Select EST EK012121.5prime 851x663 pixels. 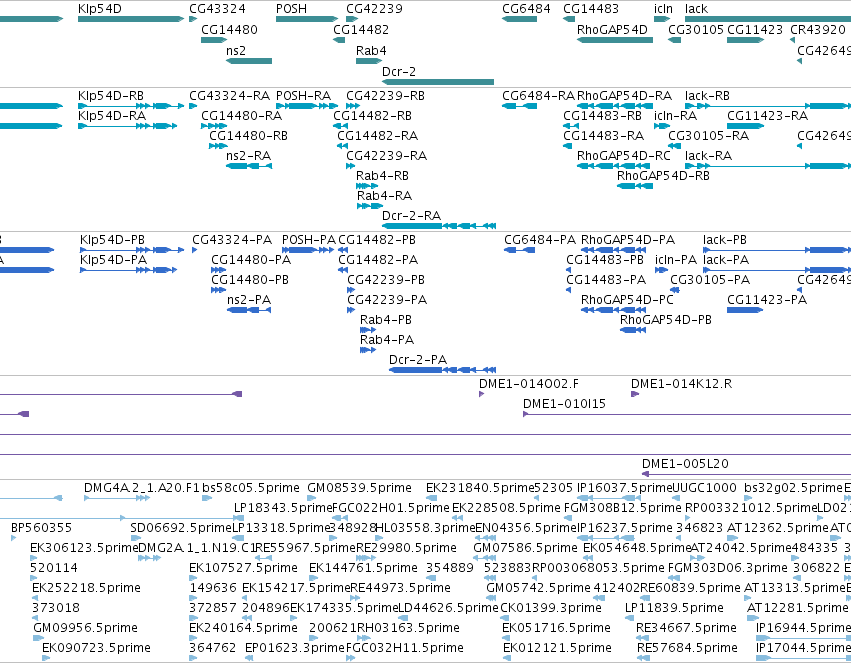(557, 648)
